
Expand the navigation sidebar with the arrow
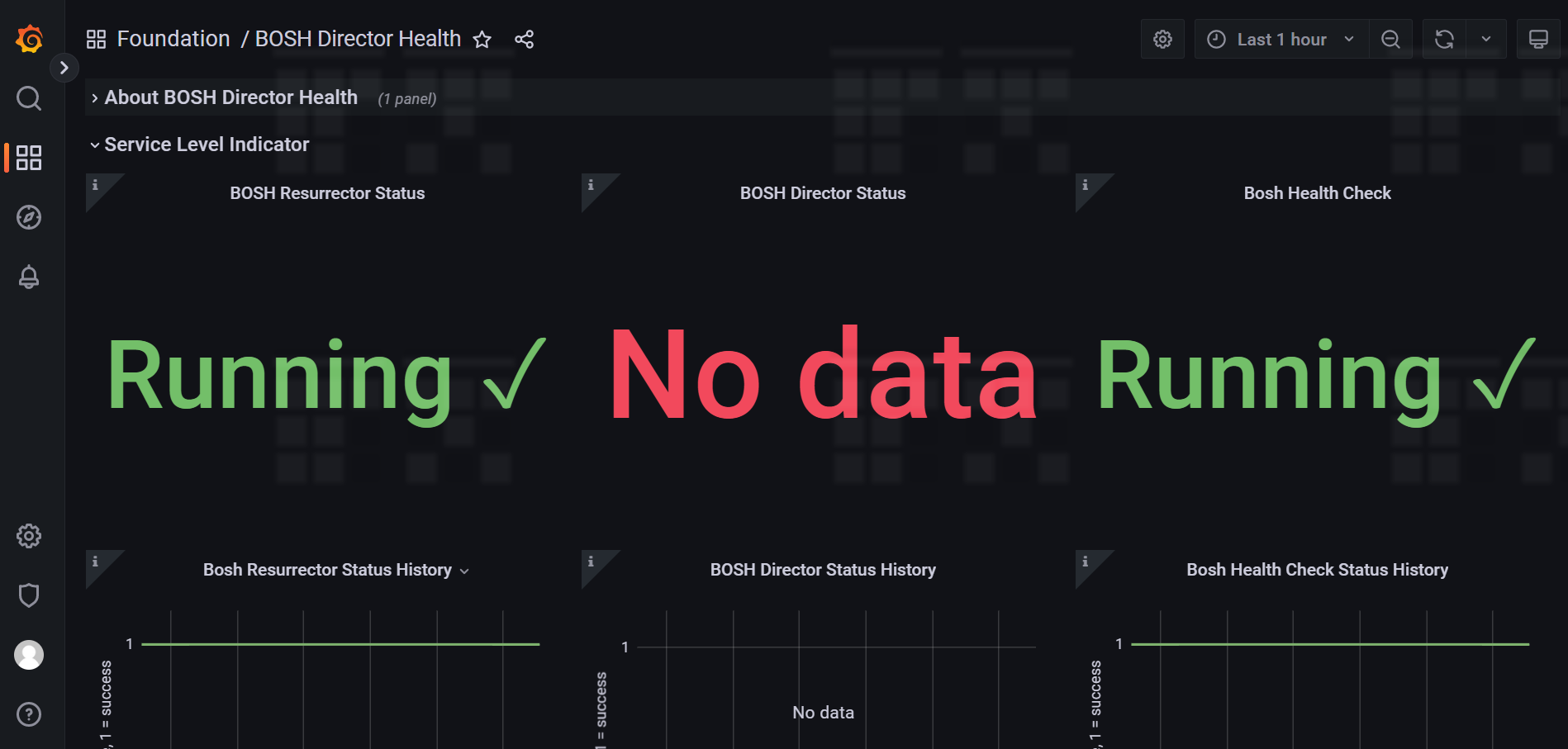[x=64, y=68]
